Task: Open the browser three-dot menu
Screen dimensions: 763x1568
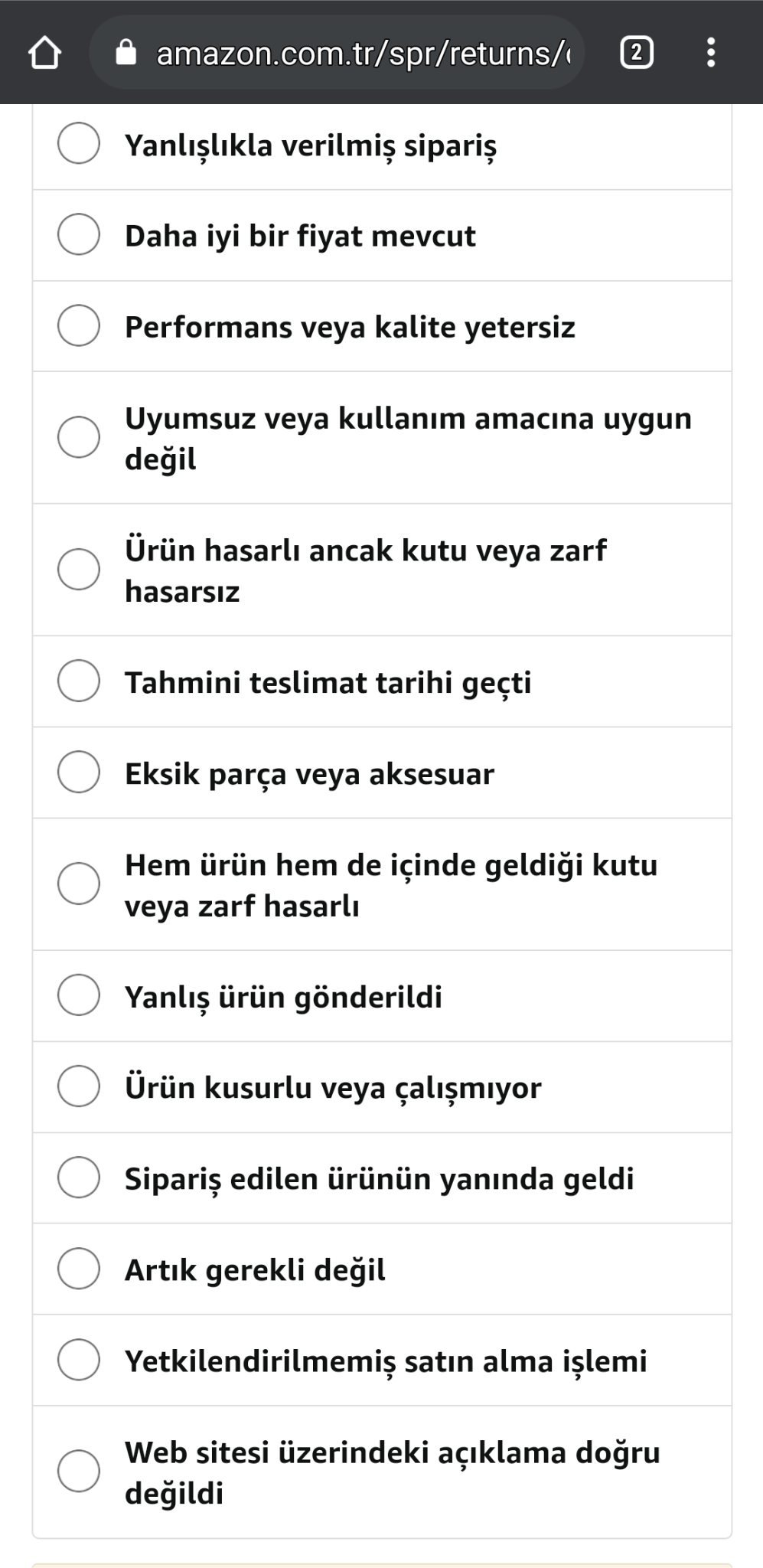Action: [x=711, y=53]
